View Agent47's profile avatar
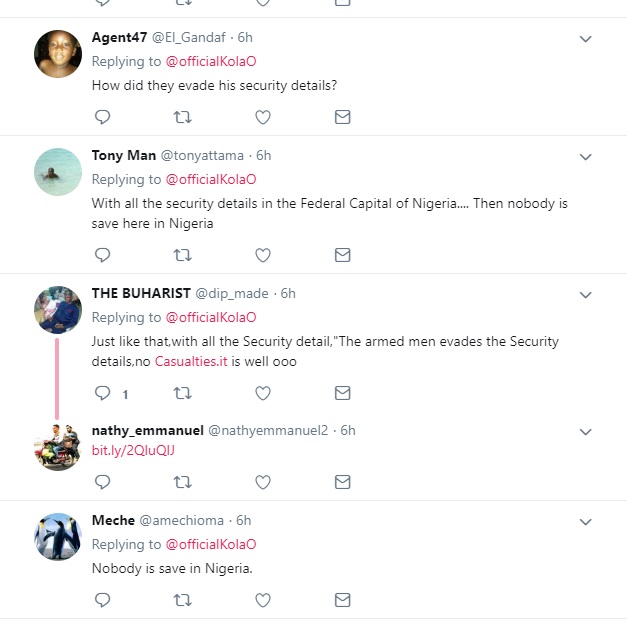627x623 pixels. click(x=58, y=53)
